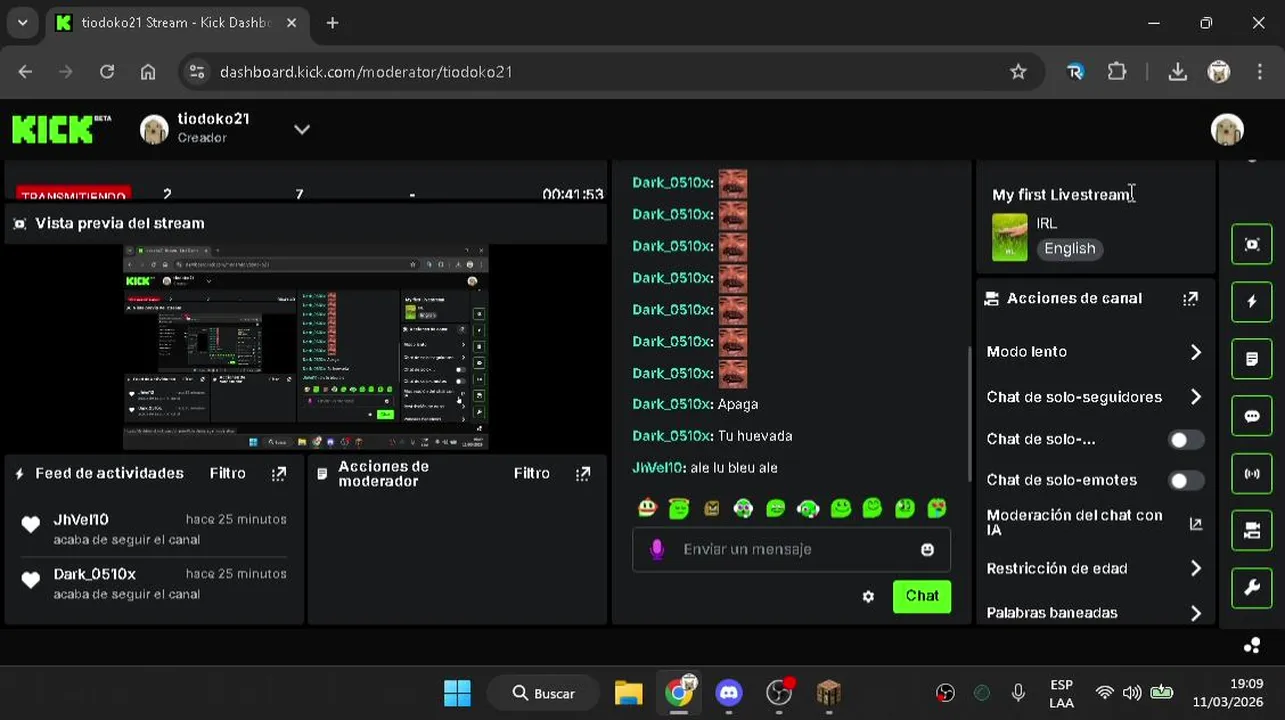1285x720 pixels.
Task: Pop out the Acciones de canal panel
Action: point(1190,299)
